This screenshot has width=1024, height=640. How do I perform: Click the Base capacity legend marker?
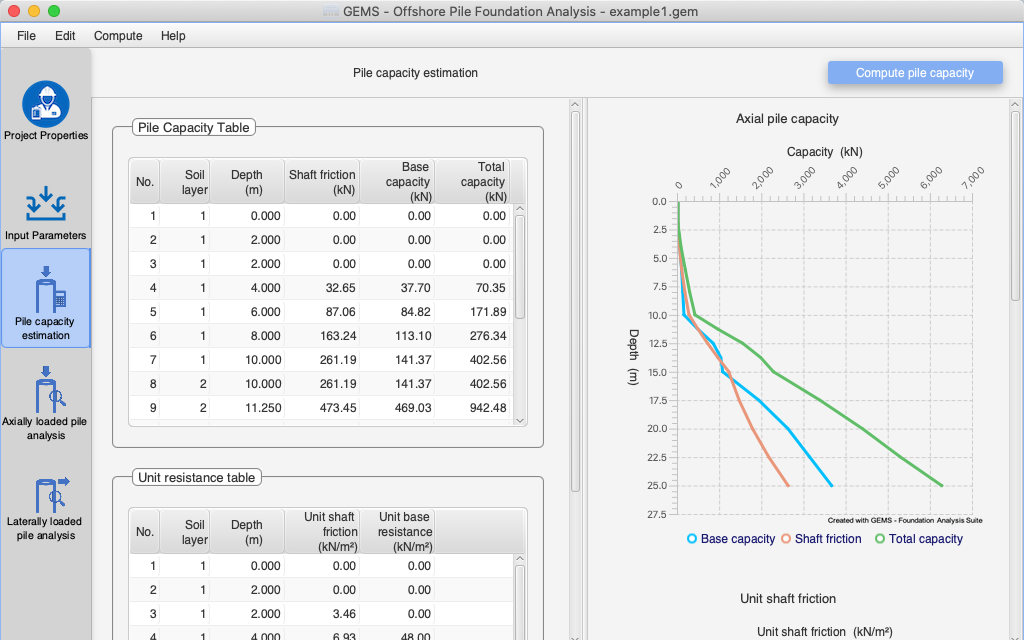(x=692, y=539)
